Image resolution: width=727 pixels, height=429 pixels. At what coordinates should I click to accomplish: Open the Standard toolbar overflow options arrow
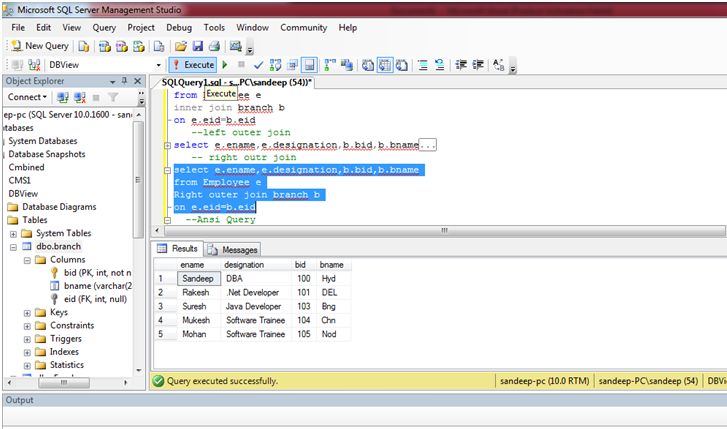tap(250, 48)
